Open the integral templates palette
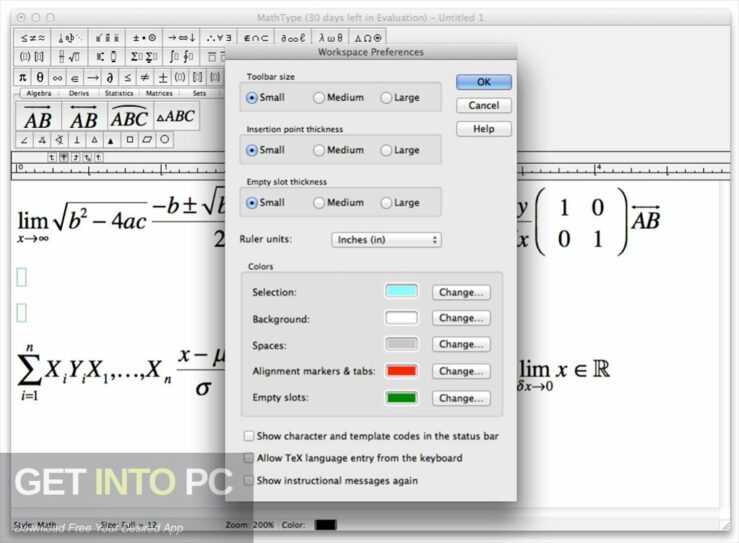 pyautogui.click(x=181, y=57)
